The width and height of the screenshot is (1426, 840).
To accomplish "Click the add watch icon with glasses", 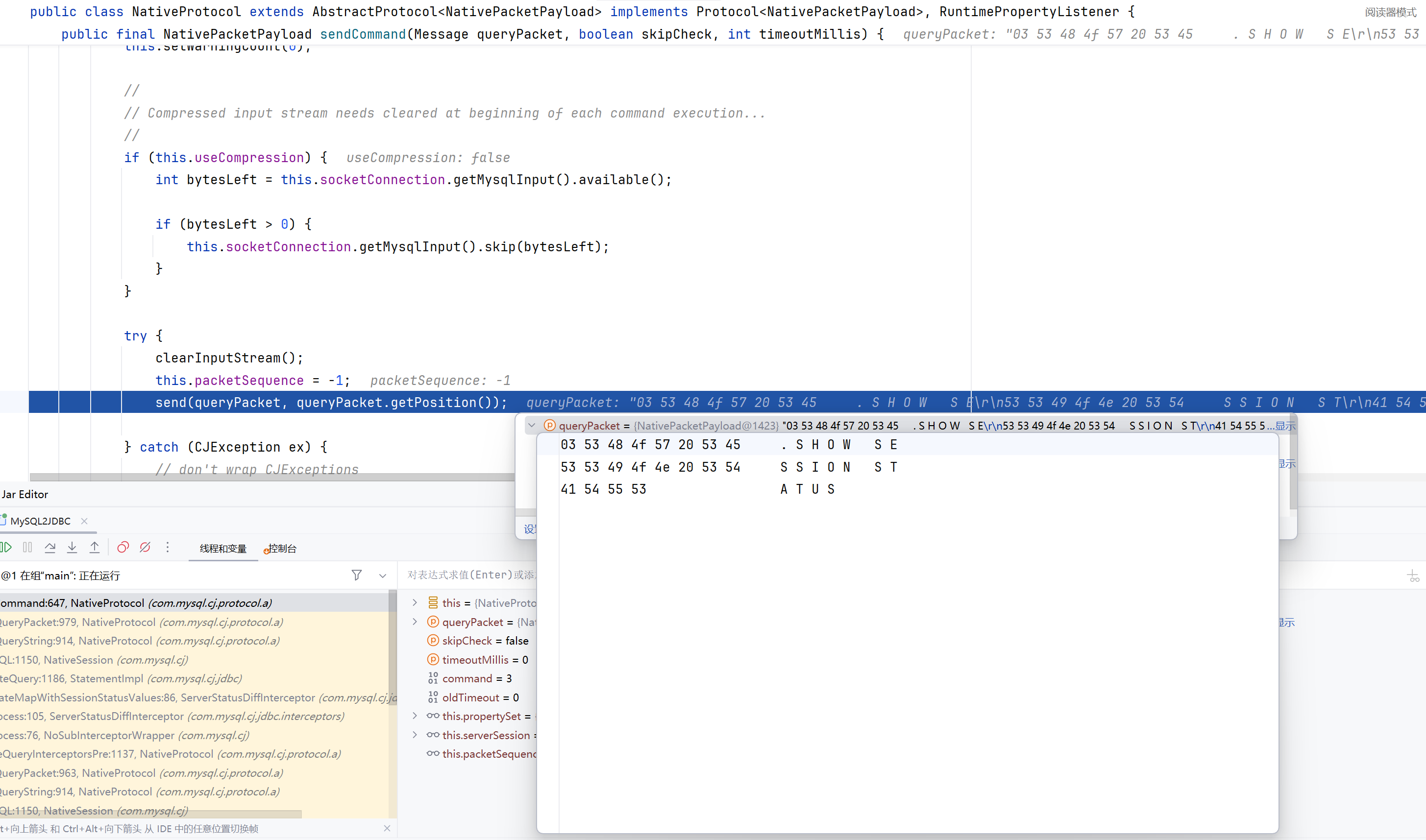I will click(x=1414, y=576).
